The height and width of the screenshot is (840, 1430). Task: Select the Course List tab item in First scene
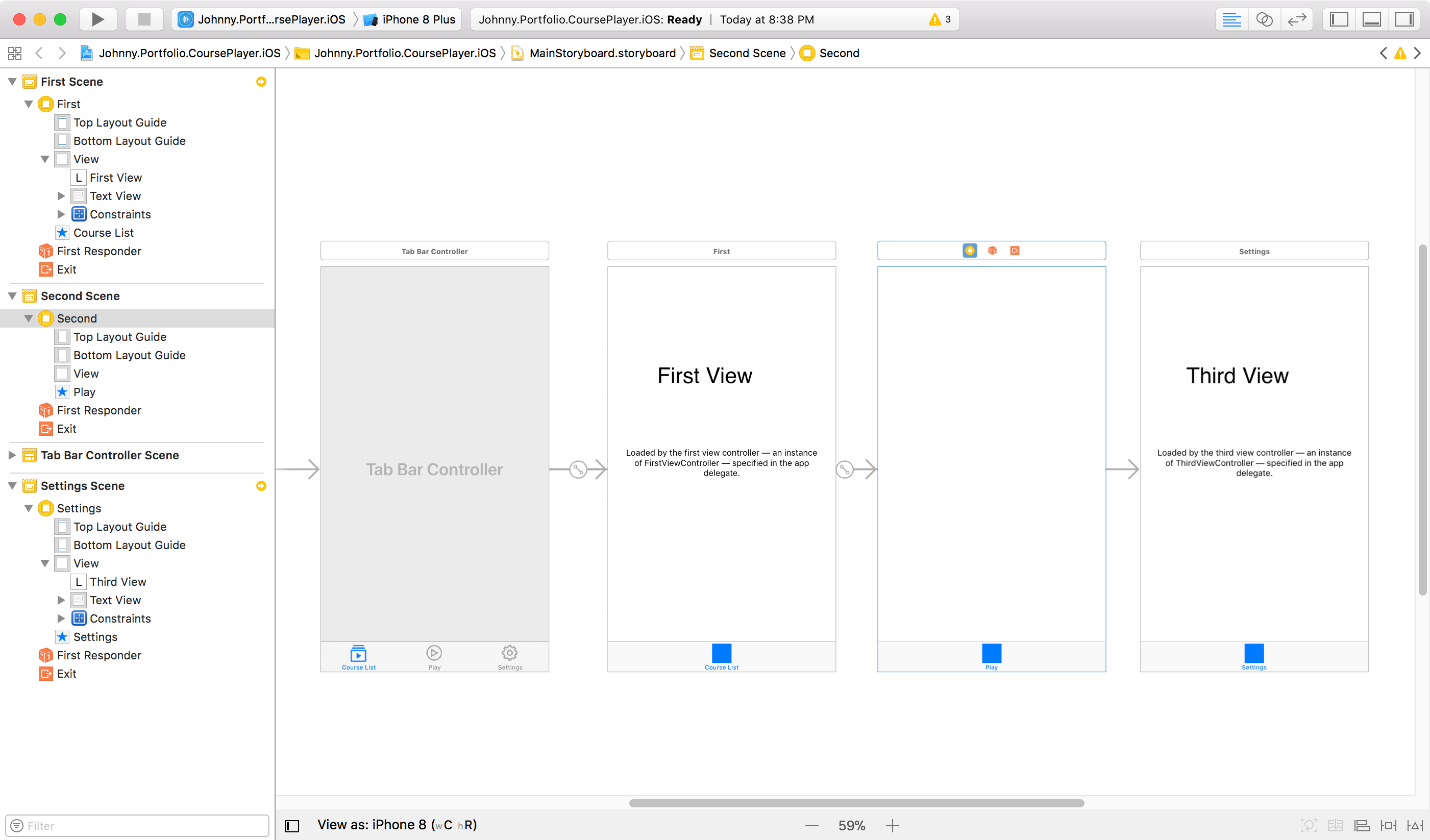click(x=721, y=657)
